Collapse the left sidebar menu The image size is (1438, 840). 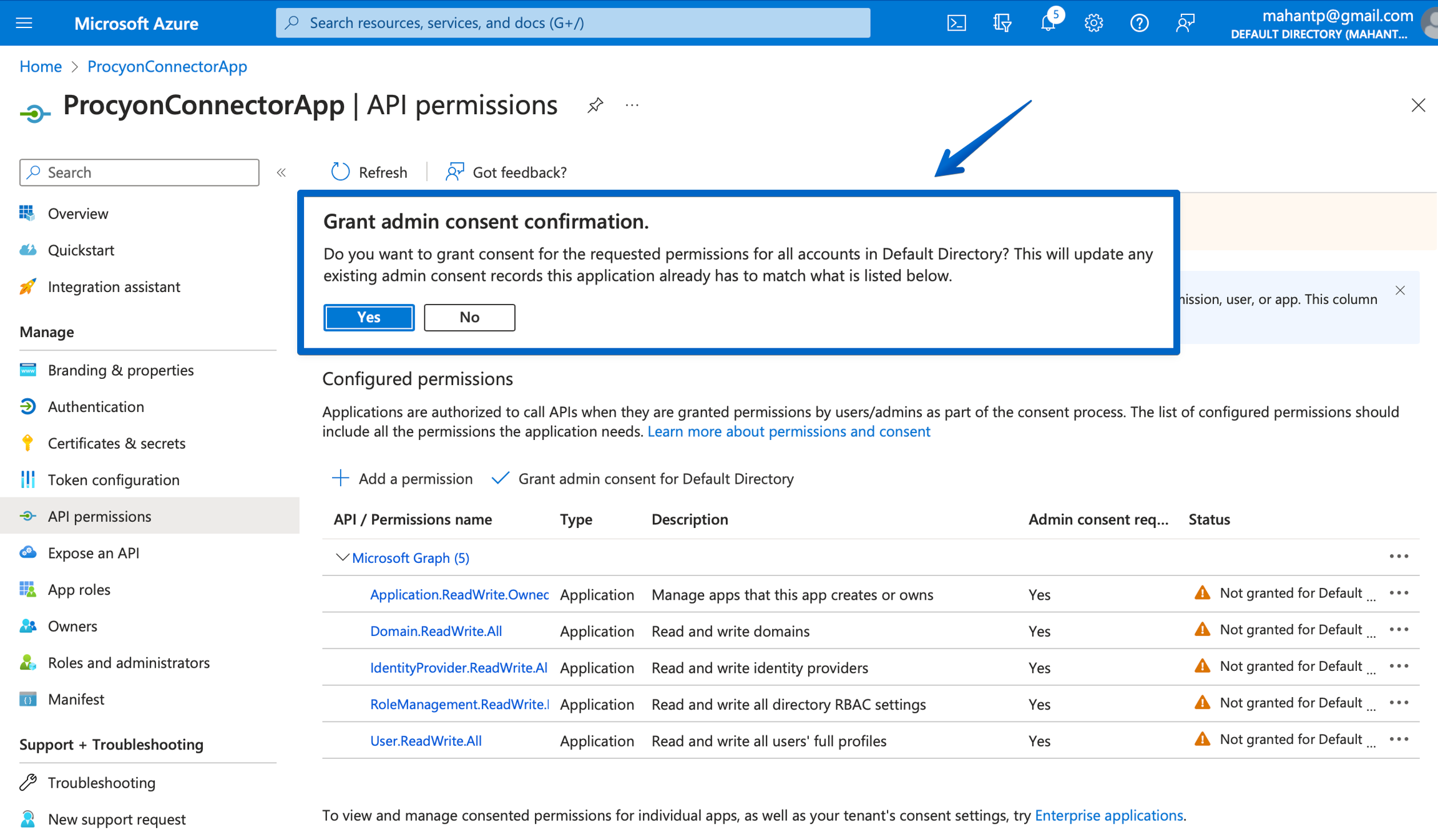(281, 172)
